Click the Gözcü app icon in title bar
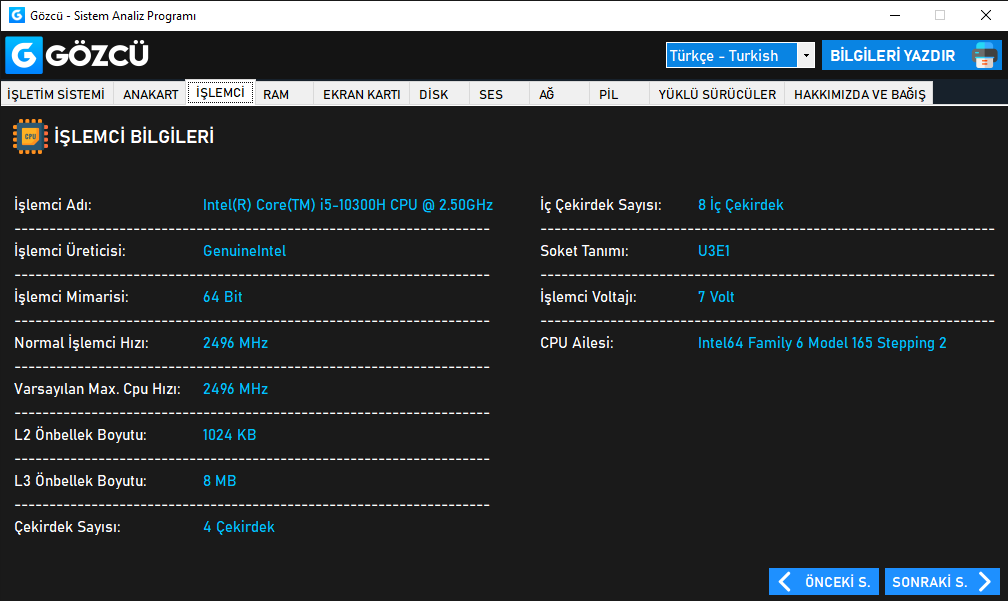 click(x=17, y=15)
